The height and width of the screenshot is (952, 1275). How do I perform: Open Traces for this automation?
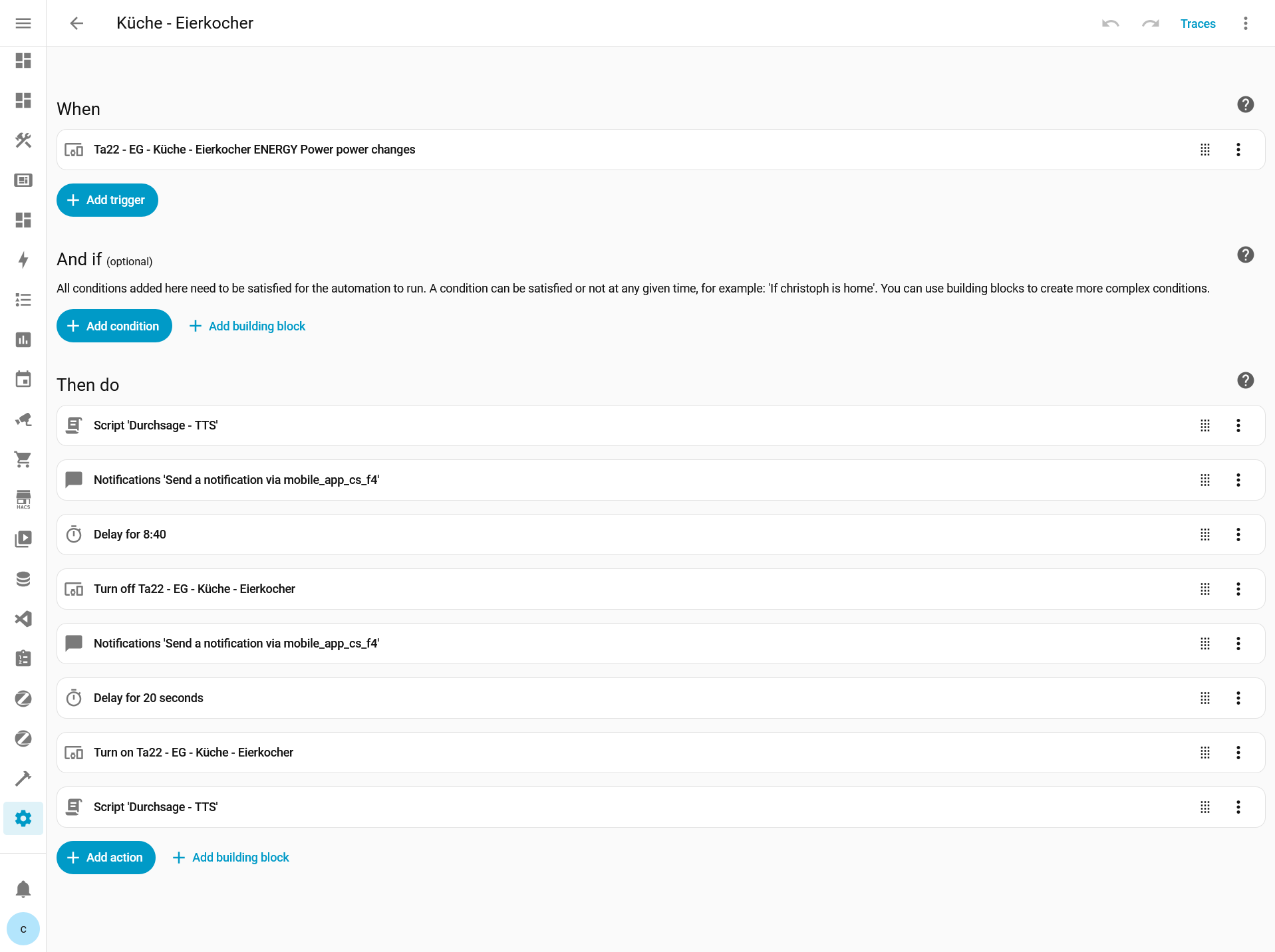[x=1197, y=23]
